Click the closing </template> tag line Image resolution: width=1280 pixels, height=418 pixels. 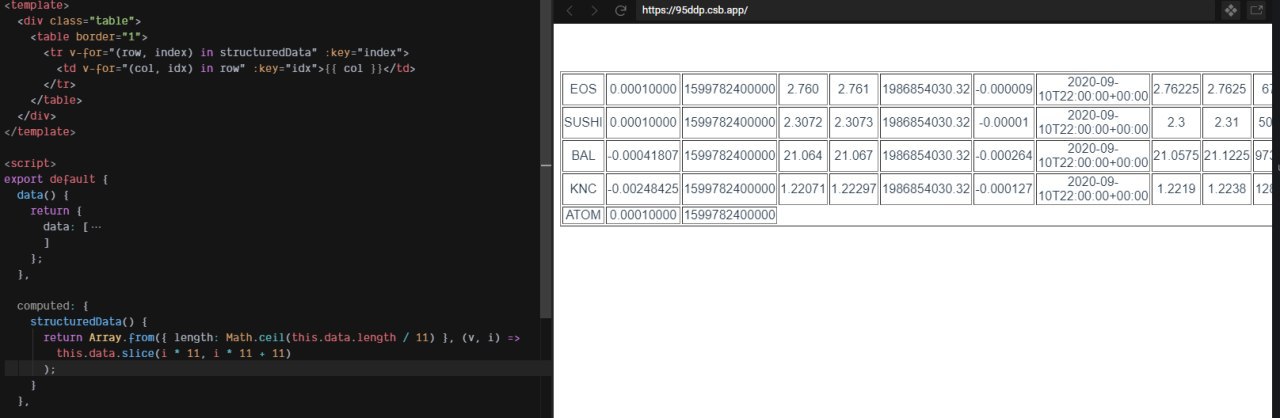39,131
